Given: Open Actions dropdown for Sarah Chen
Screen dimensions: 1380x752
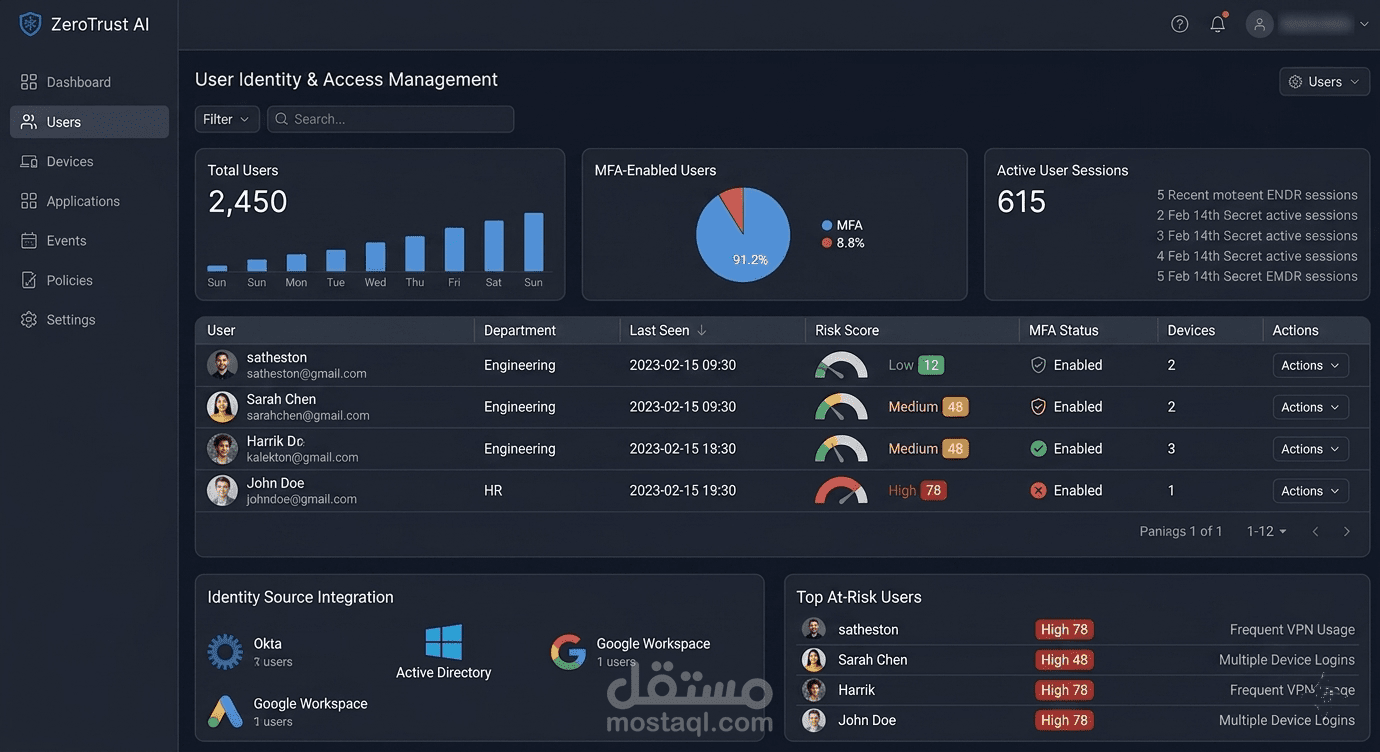Looking at the screenshot, I should (x=1311, y=407).
